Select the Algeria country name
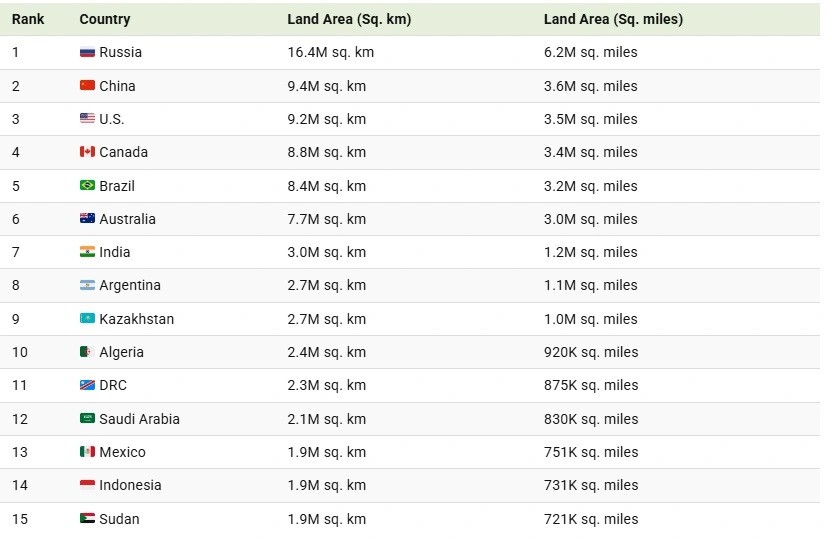832x539 pixels. click(122, 352)
